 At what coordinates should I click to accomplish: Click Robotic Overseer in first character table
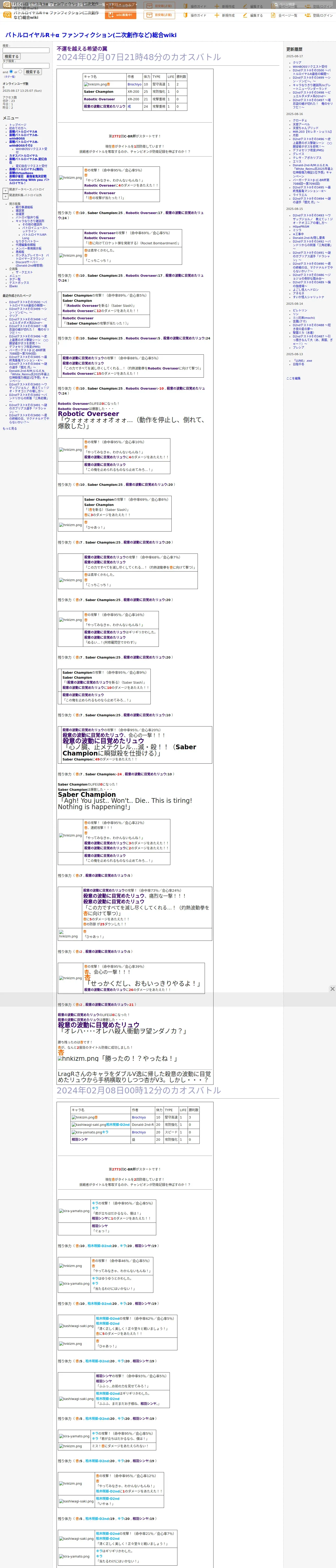(x=99, y=99)
